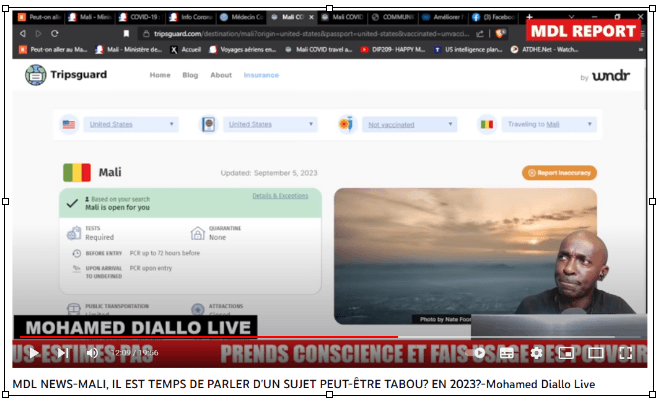Open the ATDHE.Net - Watch... bookmark
659x403 pixels.
(x=544, y=50)
